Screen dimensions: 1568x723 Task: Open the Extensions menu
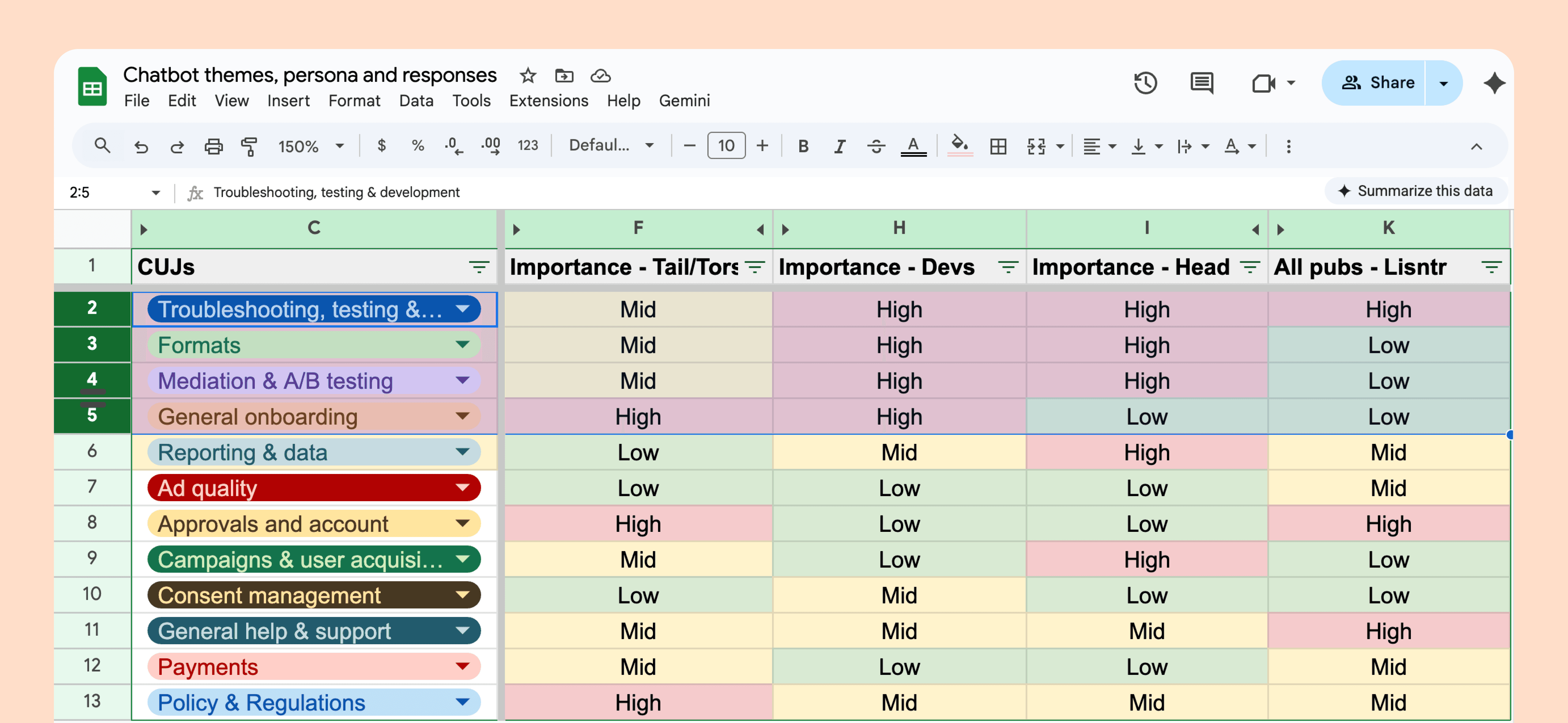tap(548, 100)
